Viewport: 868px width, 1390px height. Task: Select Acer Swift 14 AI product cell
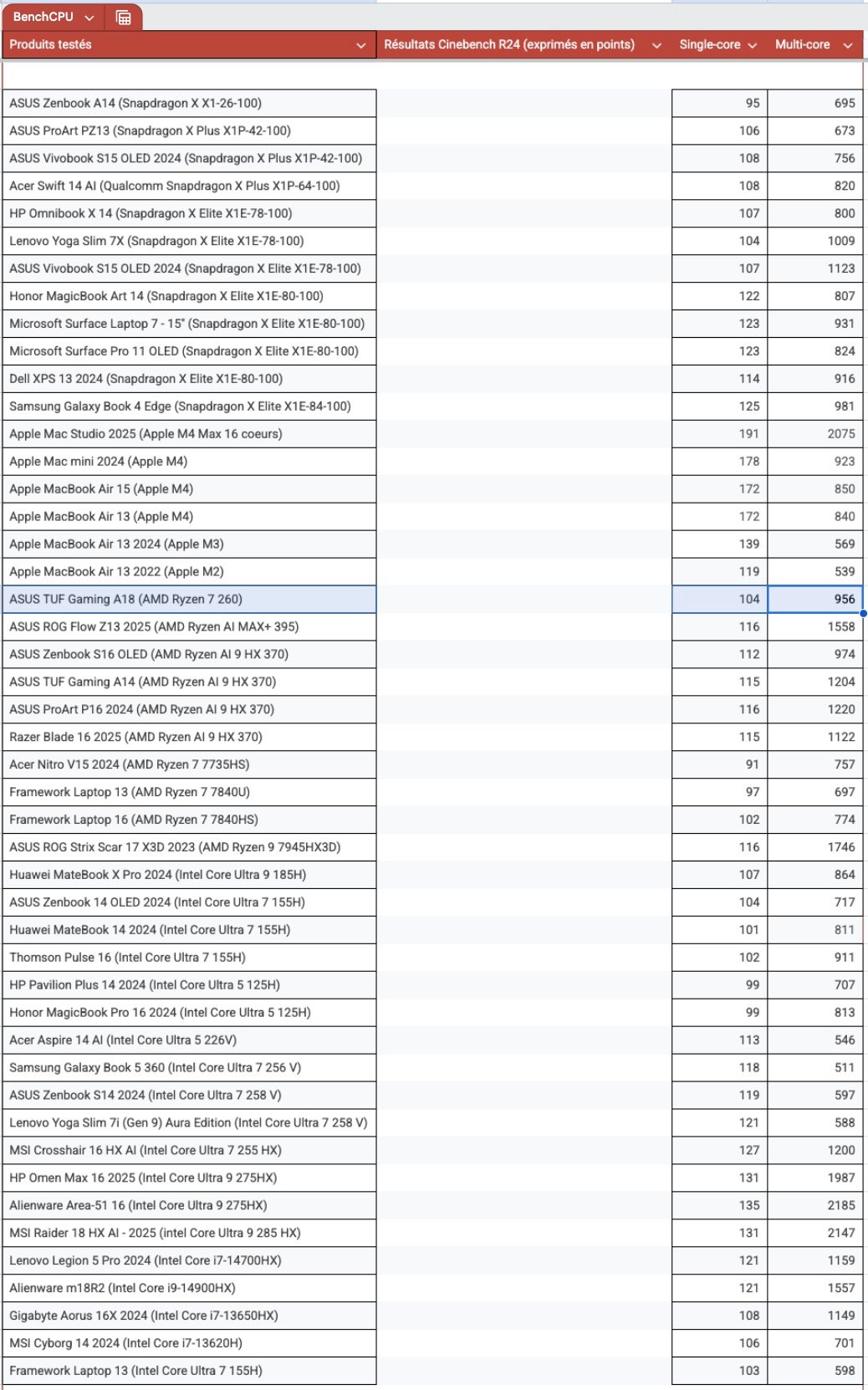(189, 187)
